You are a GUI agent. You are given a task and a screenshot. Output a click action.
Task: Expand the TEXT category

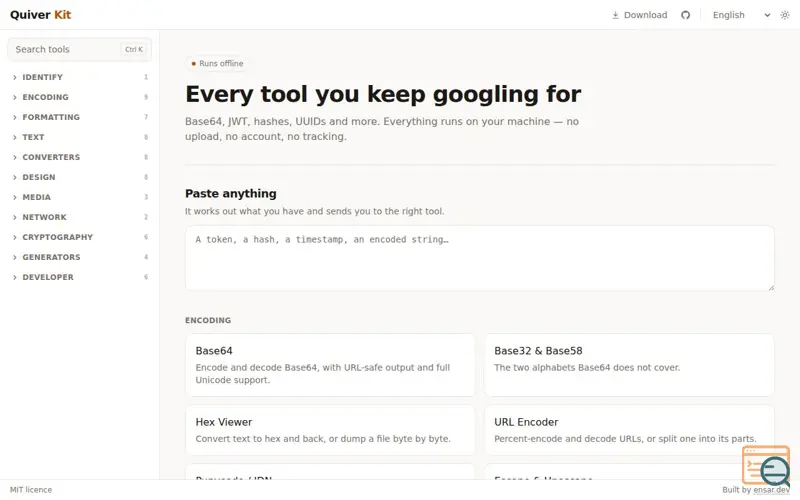(x=80, y=137)
